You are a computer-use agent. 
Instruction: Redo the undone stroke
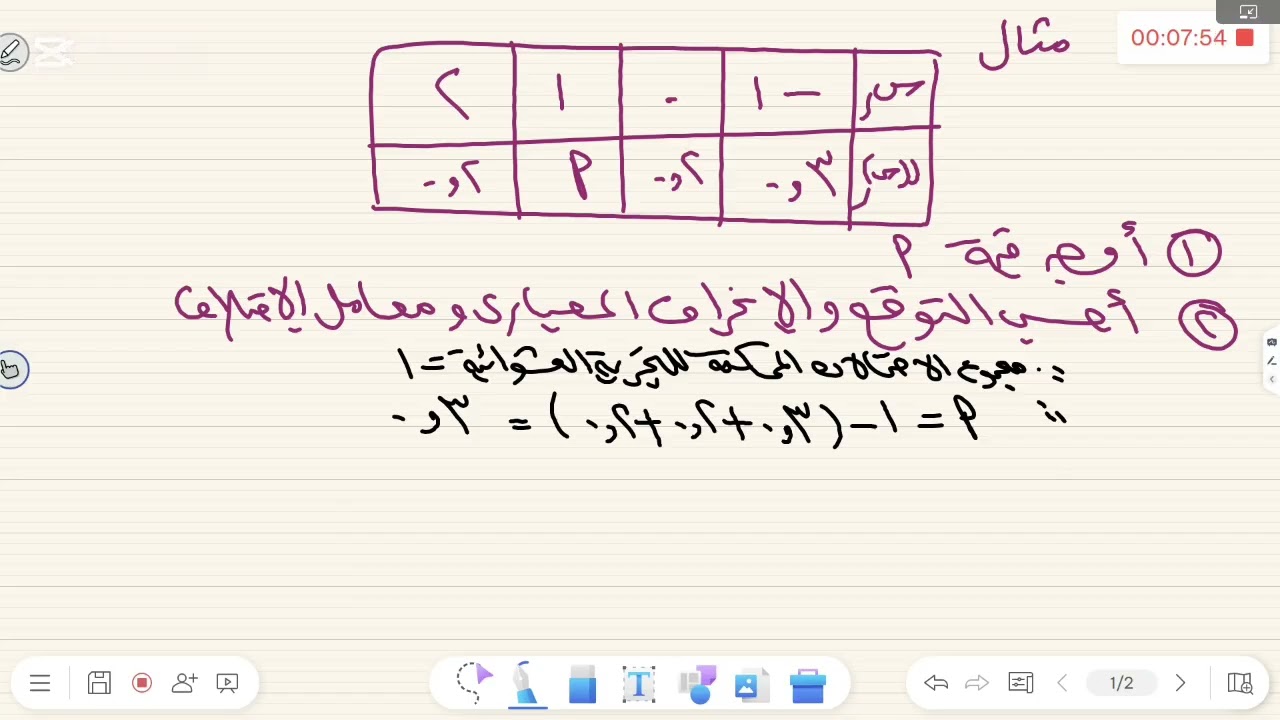(x=977, y=683)
